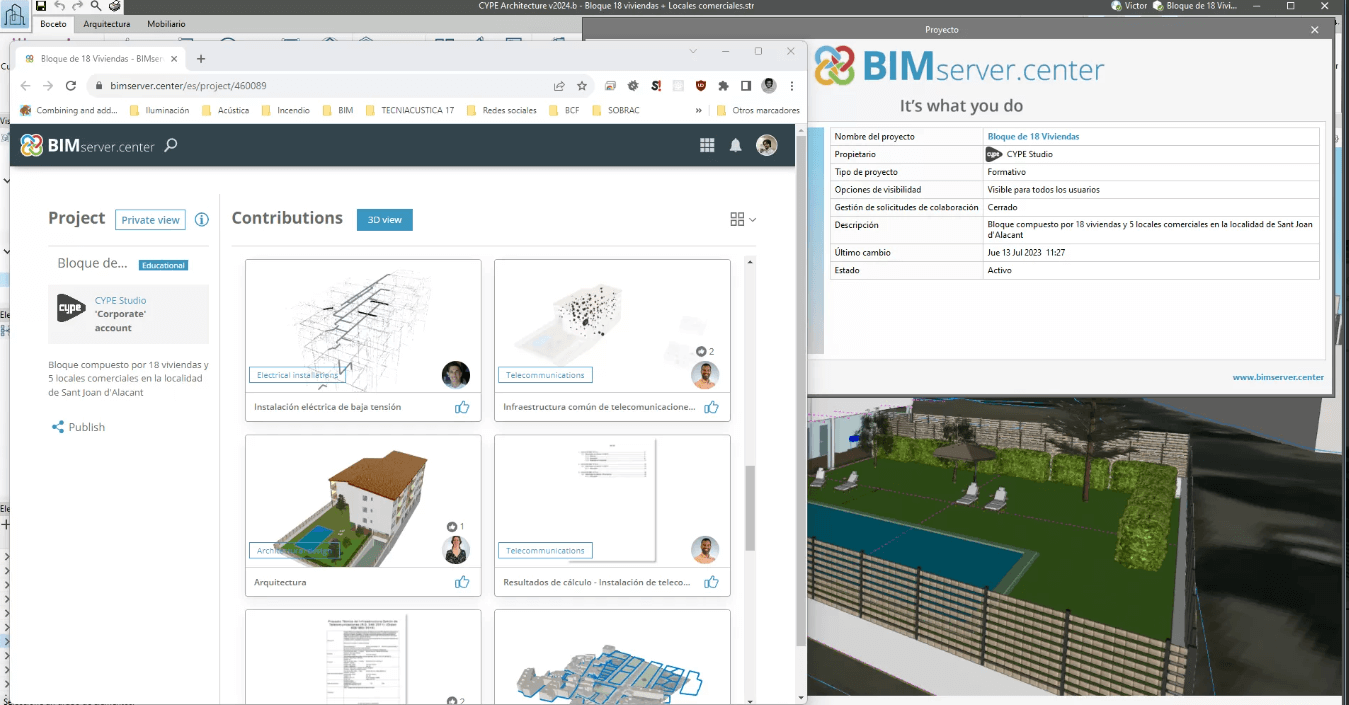The width and height of the screenshot is (1349, 705).
Task: Click the project info circle icon
Action: click(201, 220)
